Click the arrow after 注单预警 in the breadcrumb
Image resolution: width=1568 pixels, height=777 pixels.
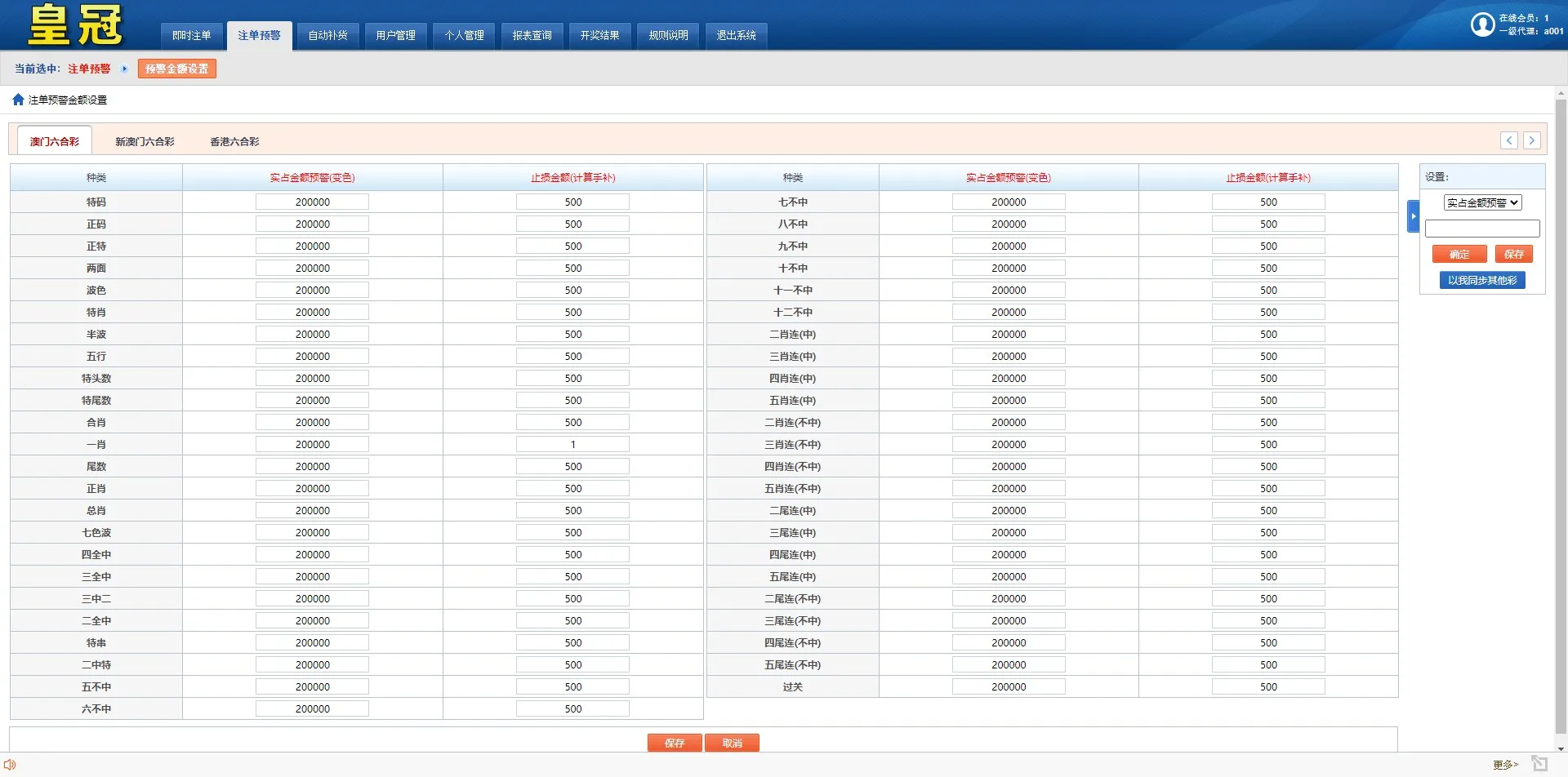125,69
